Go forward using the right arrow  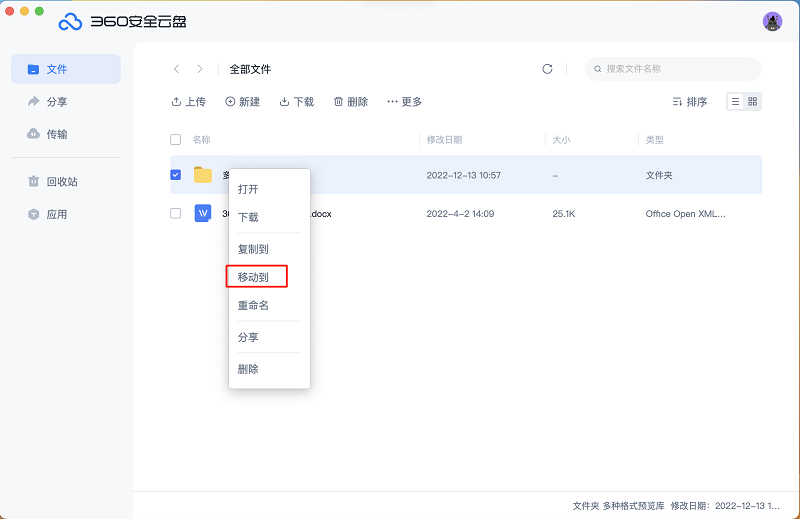click(200, 69)
